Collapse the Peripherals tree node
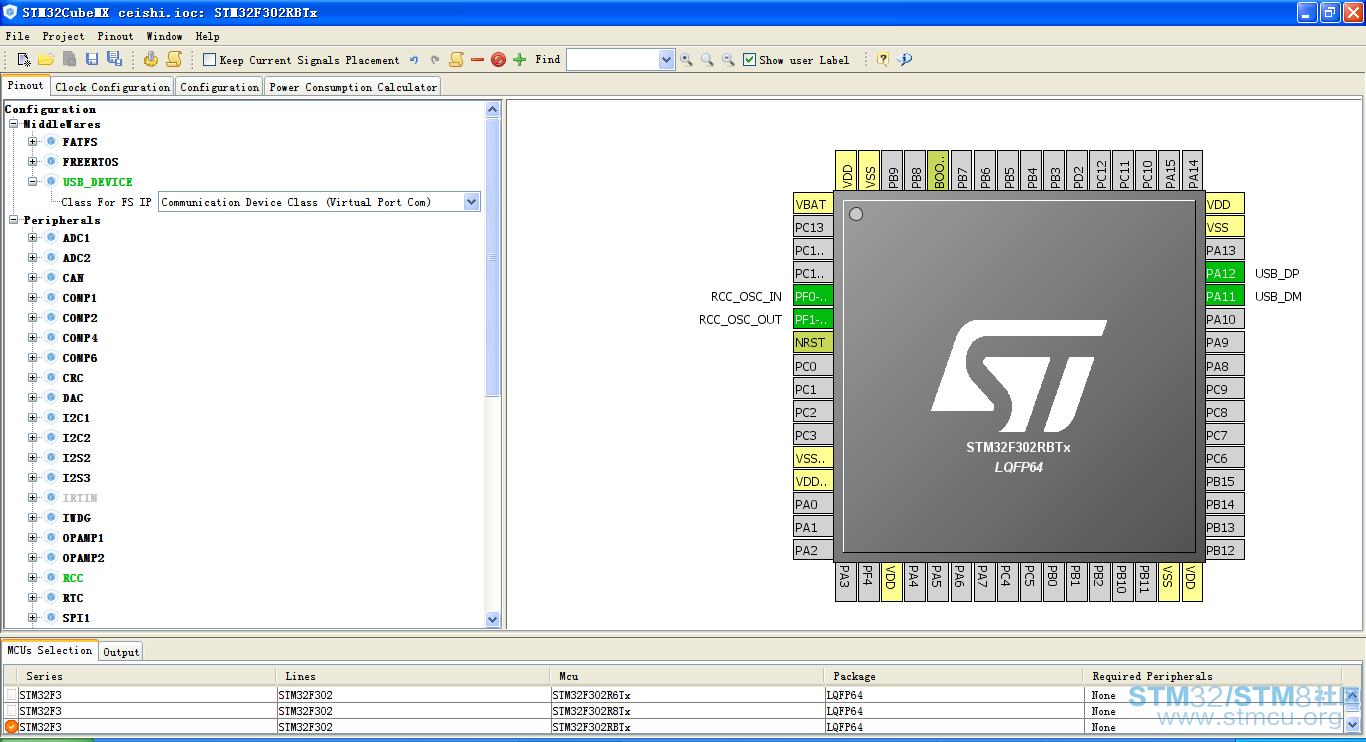Viewport: 1366px width, 742px height. click(x=14, y=220)
